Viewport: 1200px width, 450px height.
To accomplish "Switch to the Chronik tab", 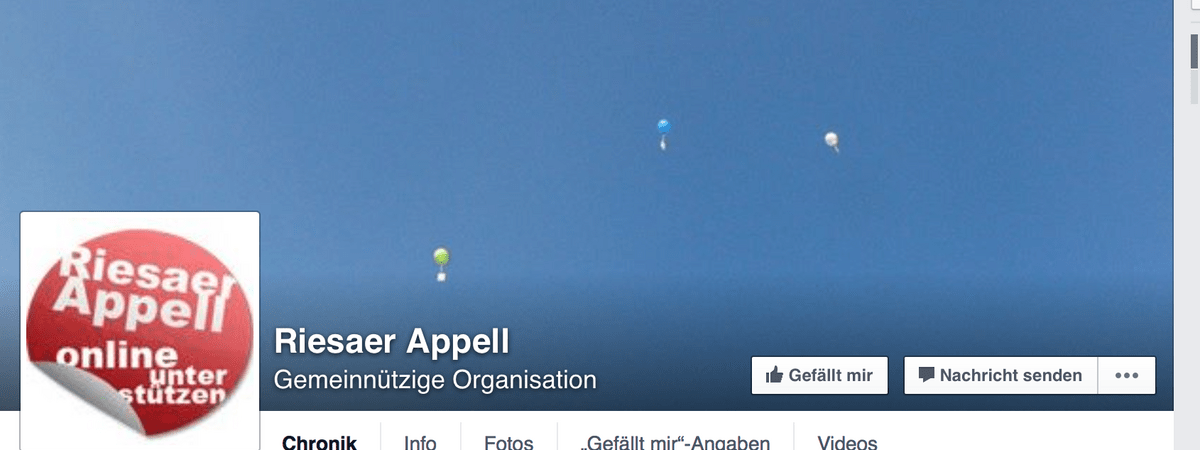I will 314,441.
